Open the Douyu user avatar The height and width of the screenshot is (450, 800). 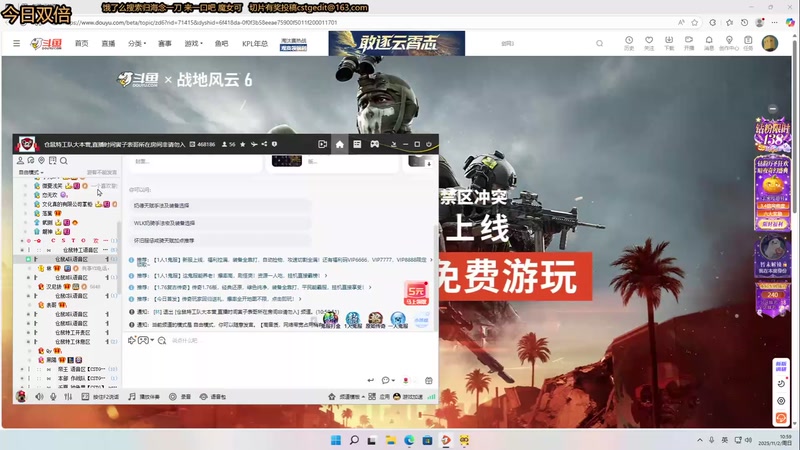coord(769,43)
